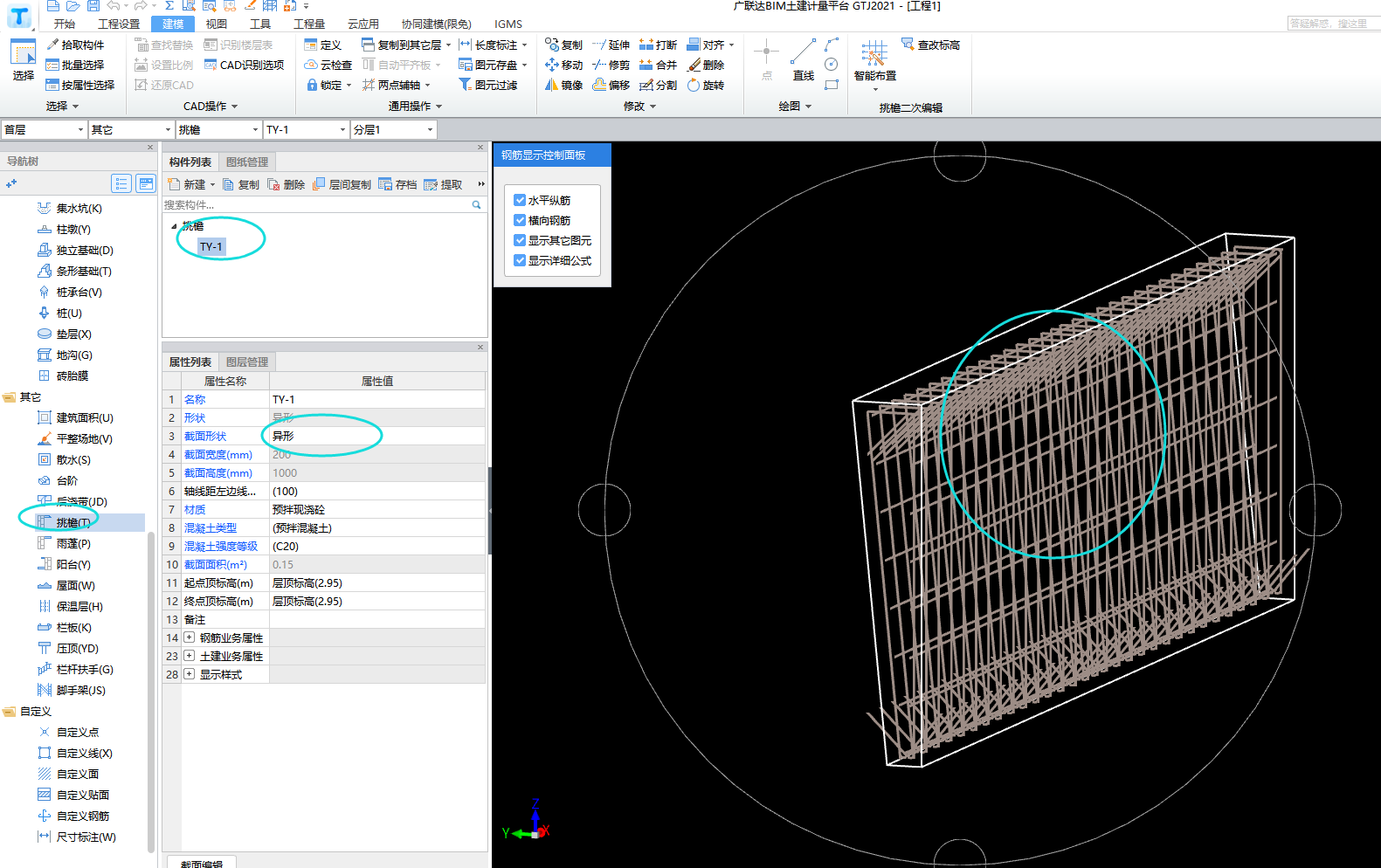Image resolution: width=1381 pixels, height=868 pixels.
Task: Open 图元过滤 element filter
Action: tap(488, 85)
